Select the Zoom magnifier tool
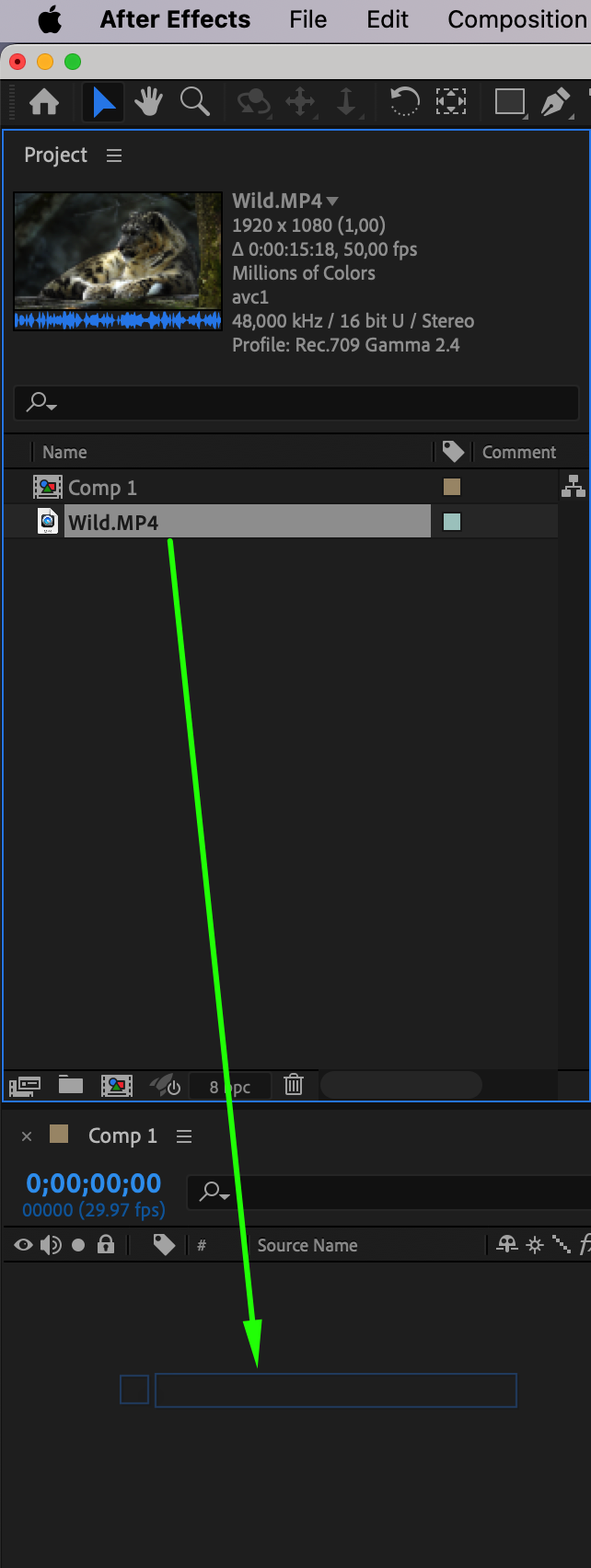 click(x=194, y=101)
